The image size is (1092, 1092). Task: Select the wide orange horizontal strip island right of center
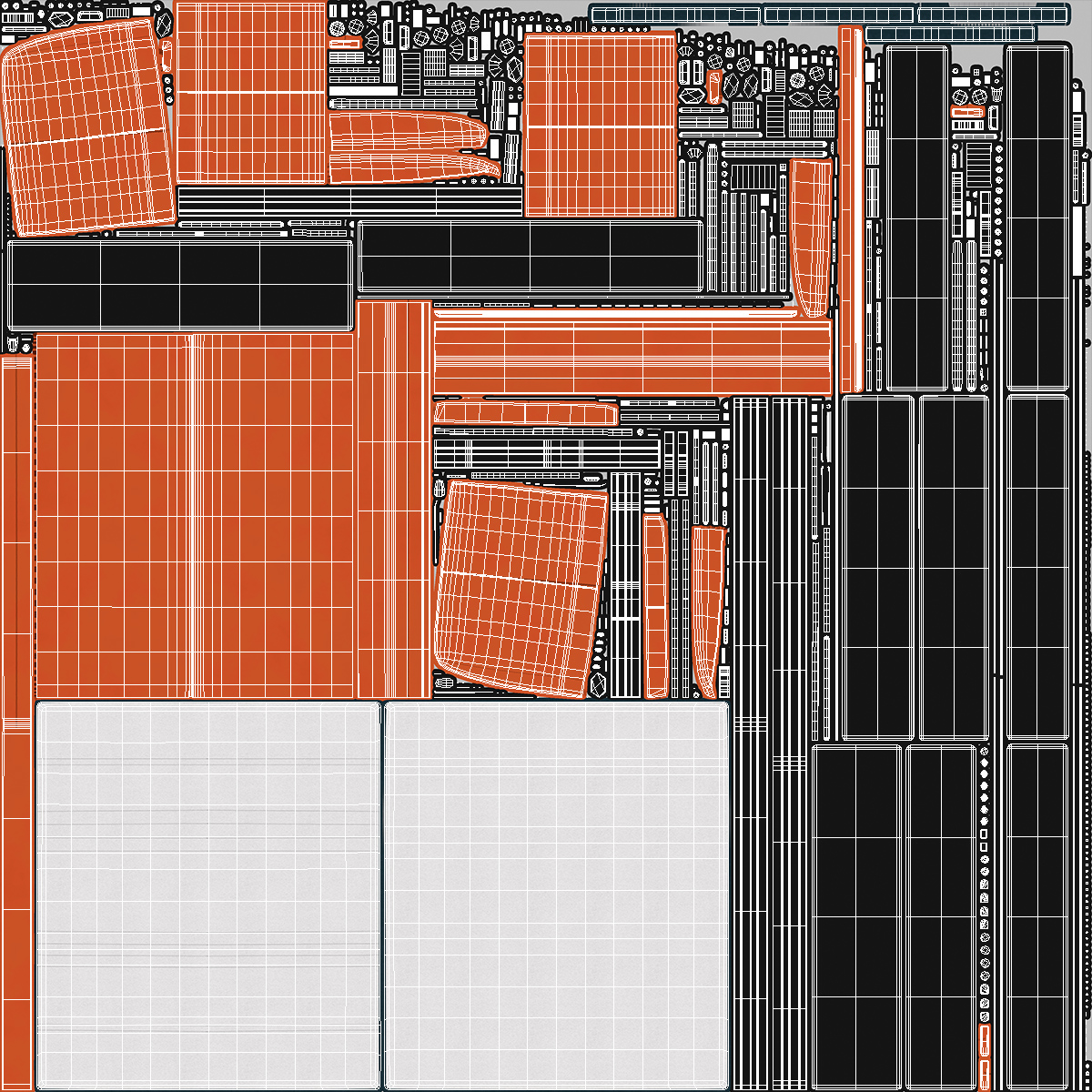[632, 357]
